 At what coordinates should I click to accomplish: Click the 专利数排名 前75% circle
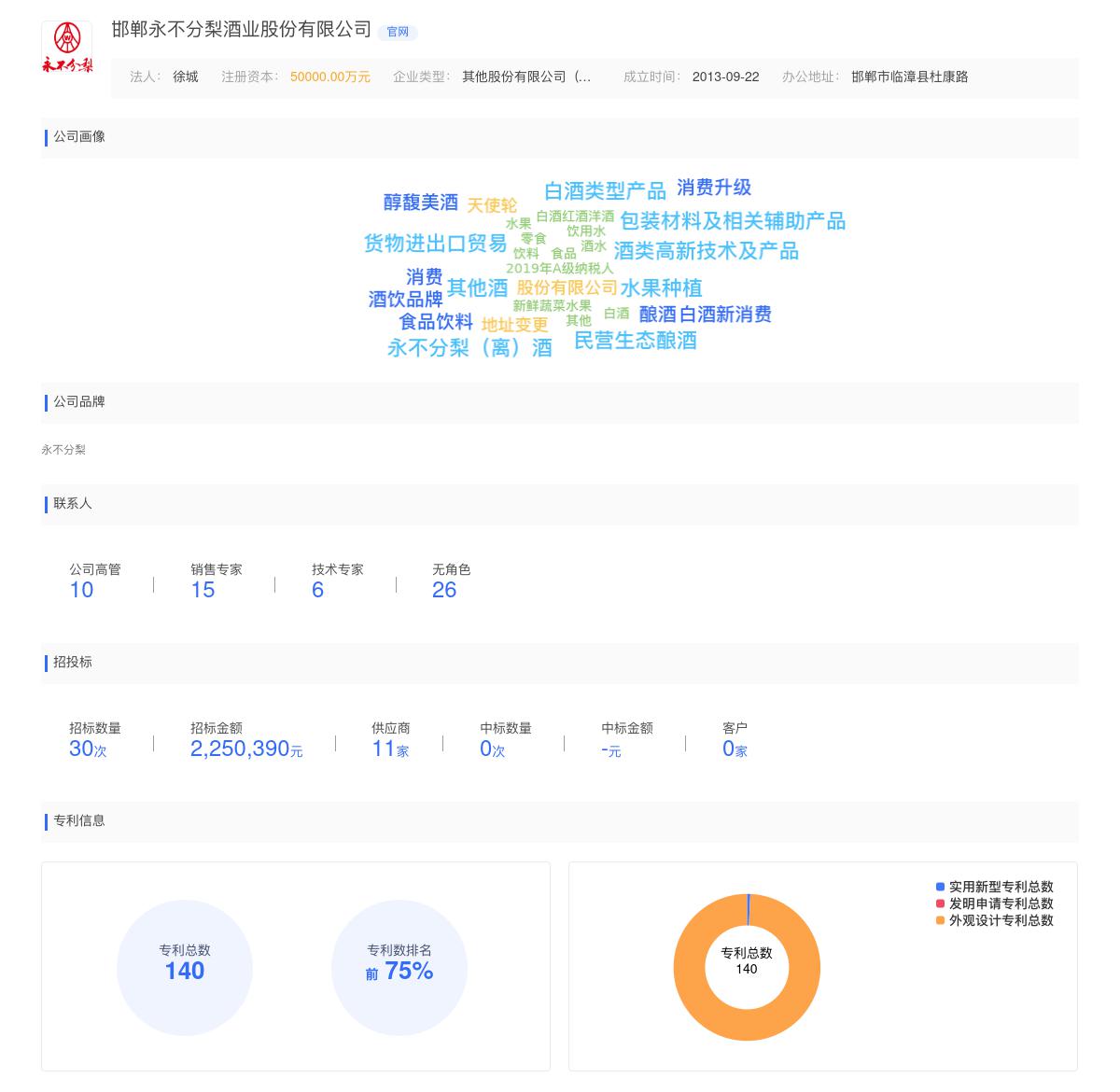(x=399, y=968)
